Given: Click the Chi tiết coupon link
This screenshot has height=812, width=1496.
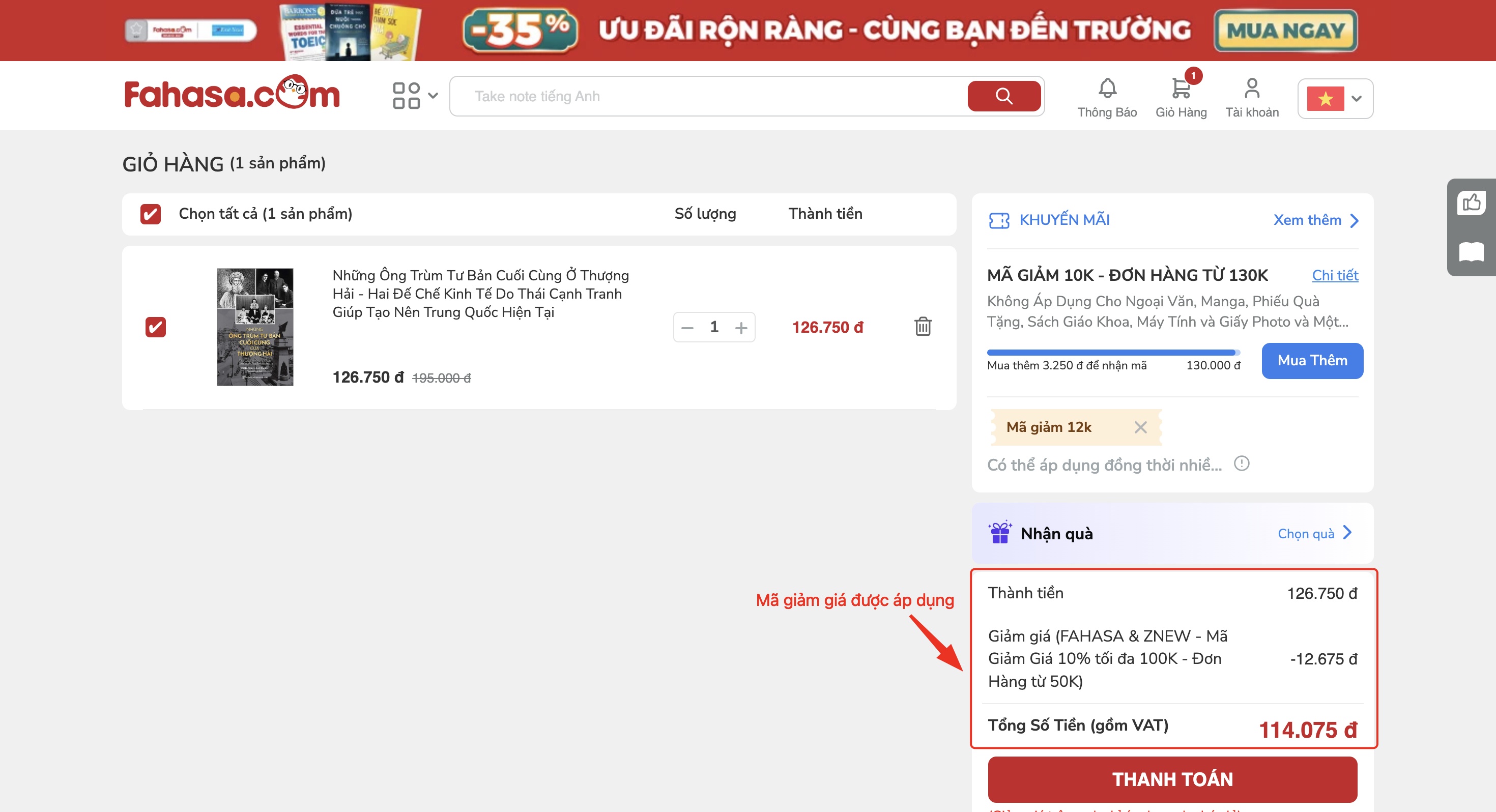Looking at the screenshot, I should [x=1335, y=275].
